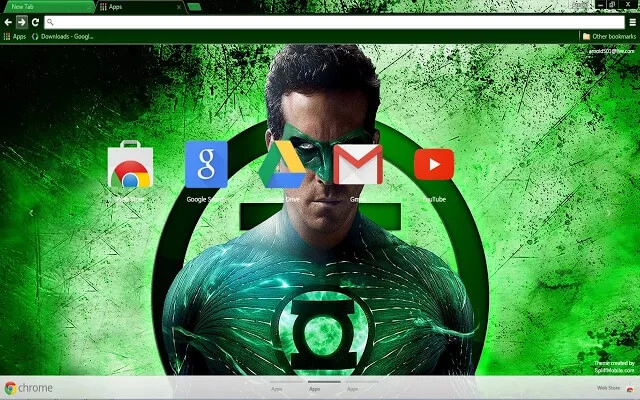Open the Downloads - Googl... bookmark
Image resolution: width=640 pixels, height=400 pixels.
[62, 36]
